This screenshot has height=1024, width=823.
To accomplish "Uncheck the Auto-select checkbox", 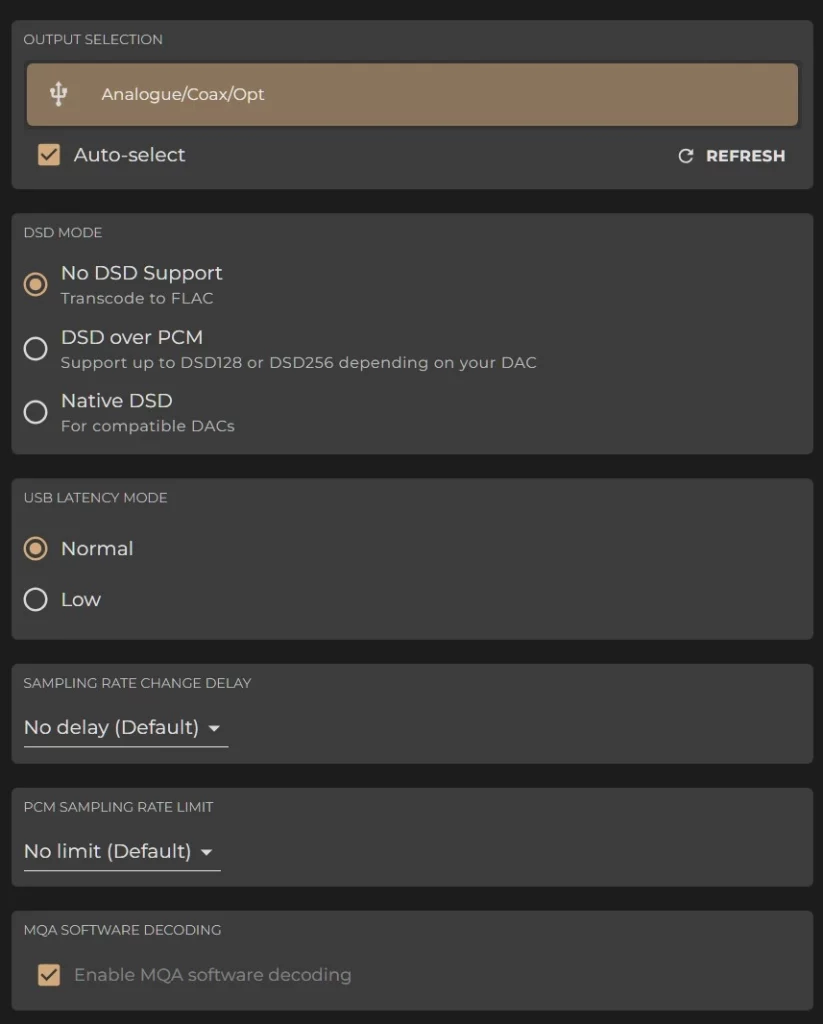I will click(x=49, y=155).
